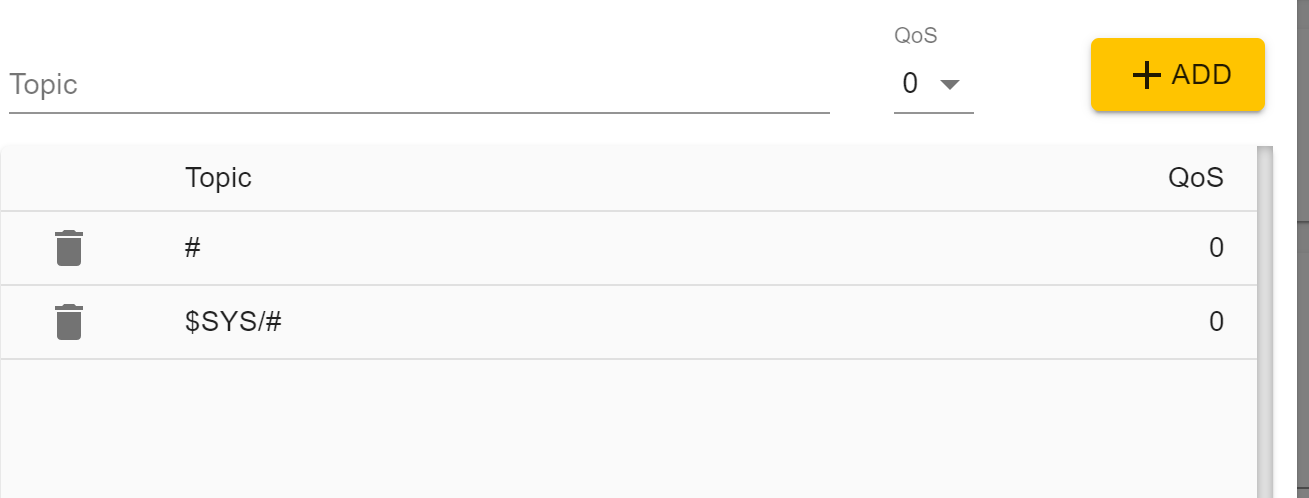Click the QoS value in the "$SYS/#" row

1216,322
